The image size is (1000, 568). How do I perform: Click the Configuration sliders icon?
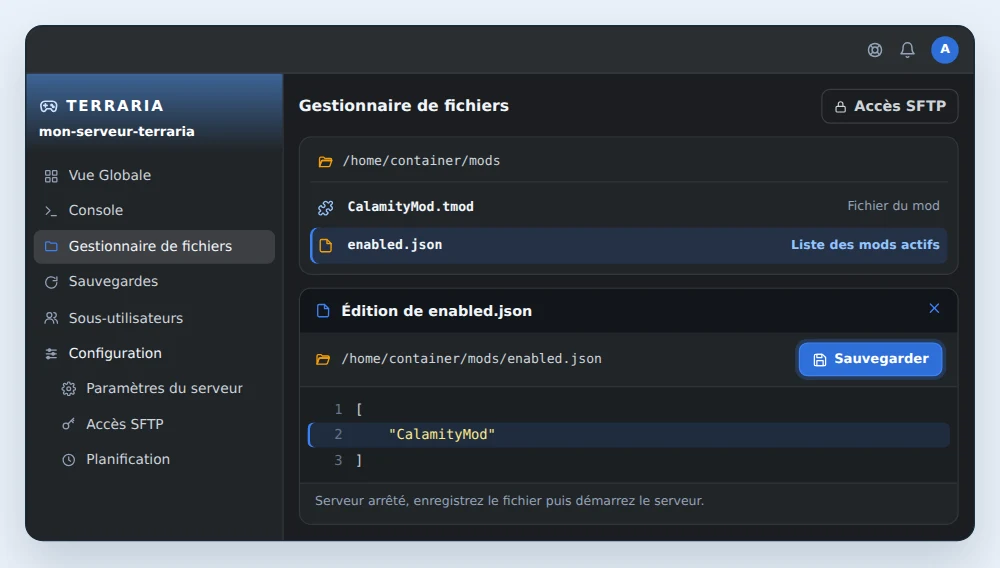point(51,354)
